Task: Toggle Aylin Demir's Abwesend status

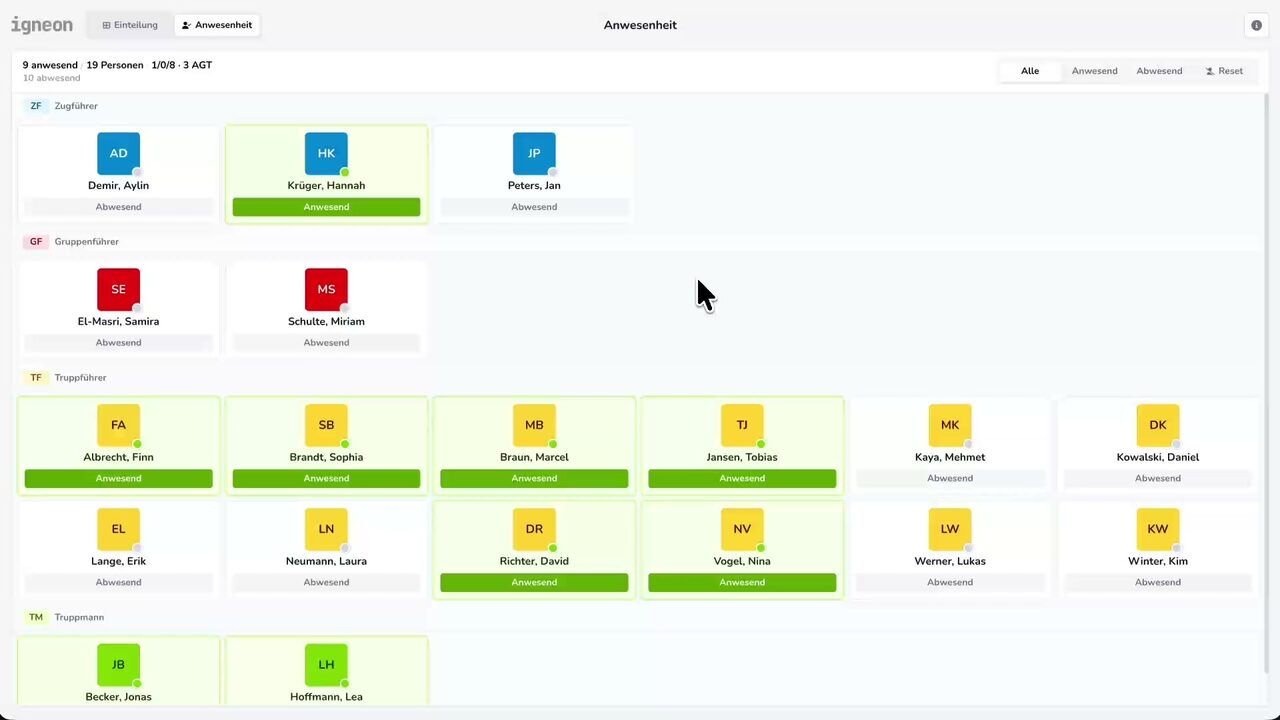Action: click(119, 207)
